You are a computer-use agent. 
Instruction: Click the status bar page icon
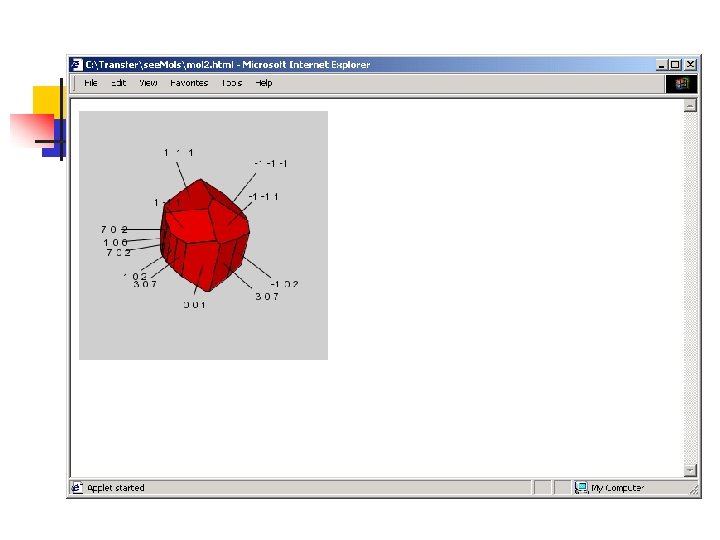coord(77,487)
